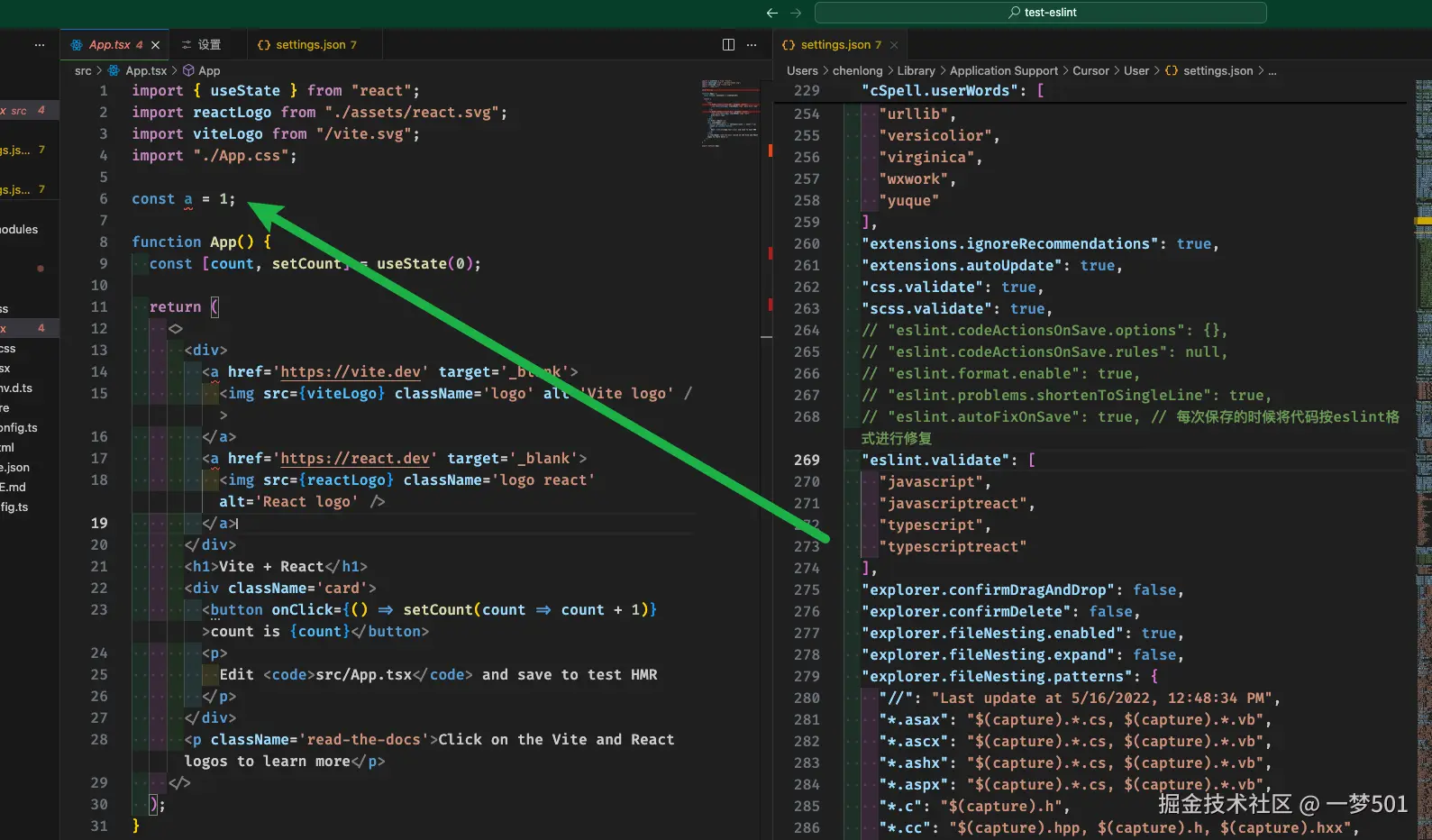Open the Application Support breadcrumb dropdown
This screenshot has width=1432, height=840.
click(x=1003, y=70)
